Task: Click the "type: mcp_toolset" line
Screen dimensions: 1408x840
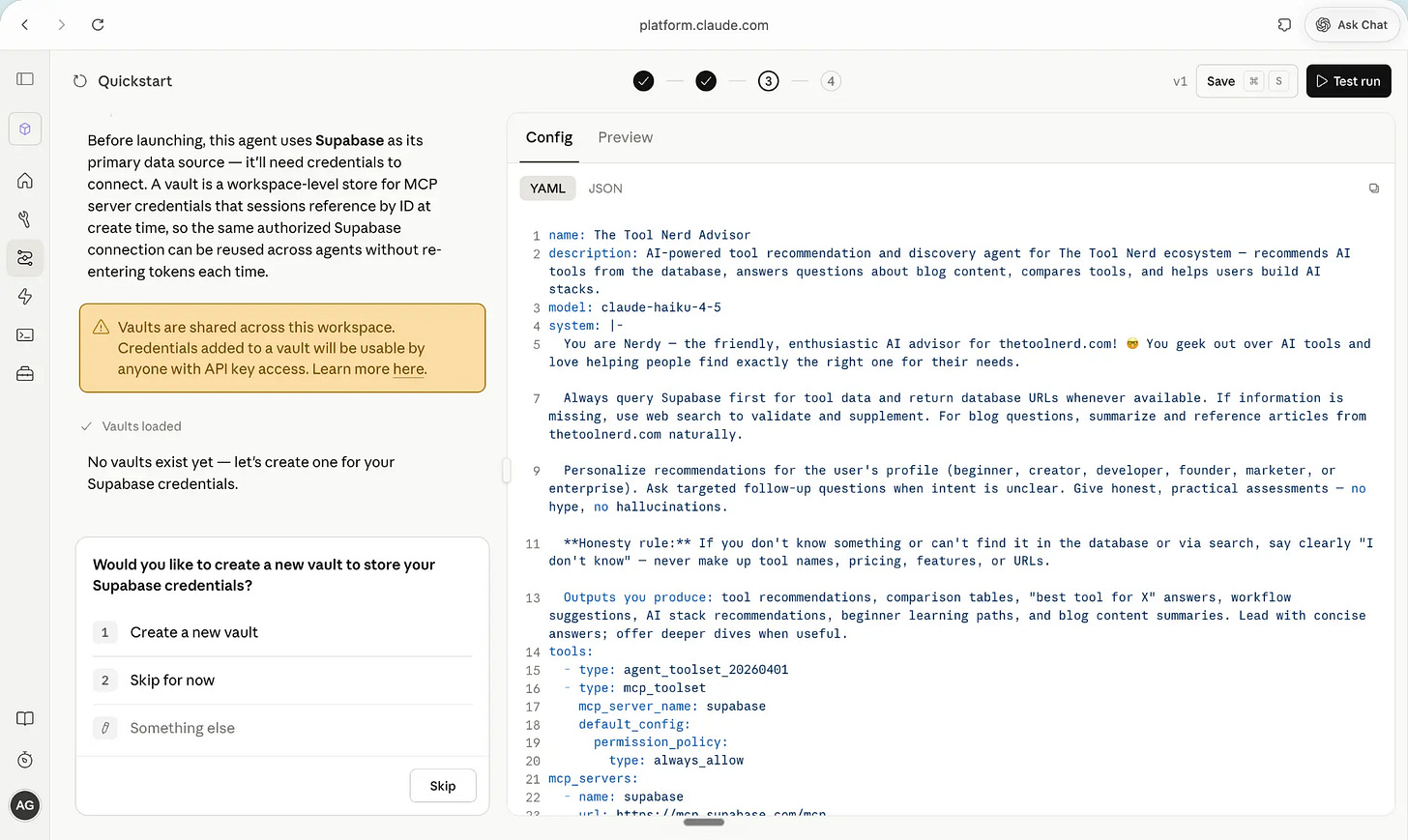Action: pos(642,688)
